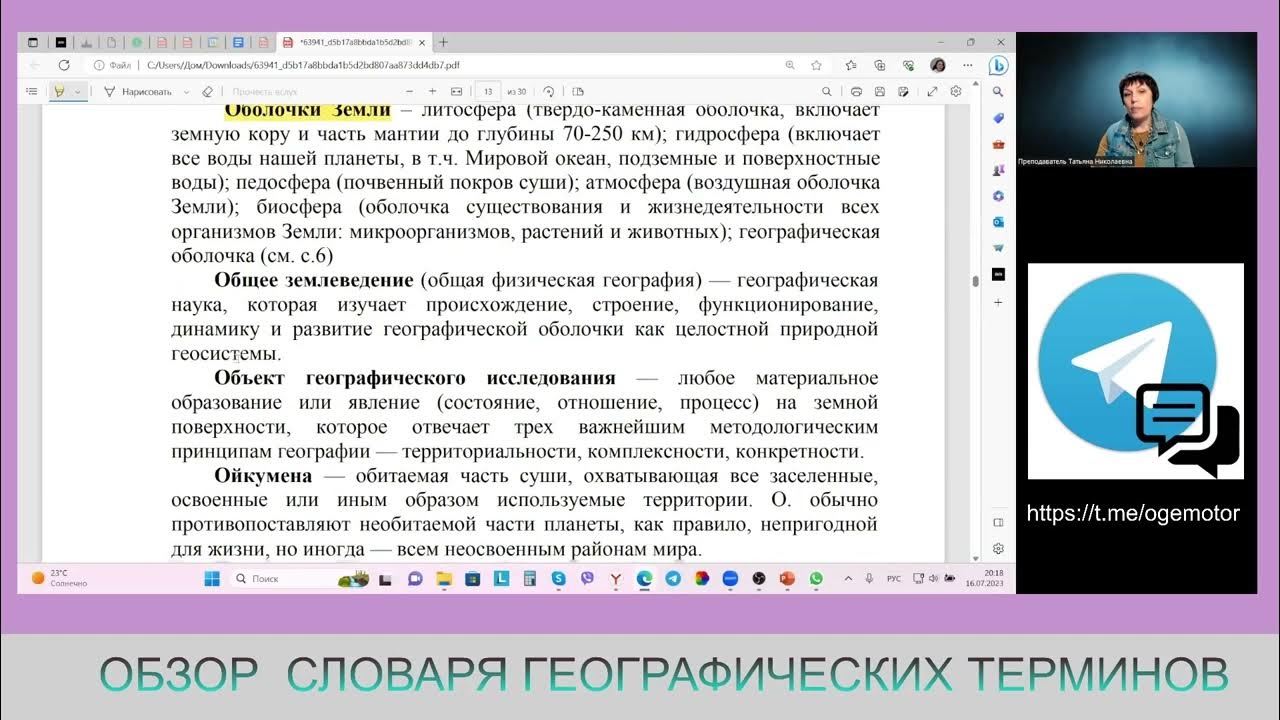Image resolution: width=1280 pixels, height=720 pixels.
Task: Open Outlook in the Edge sidebar
Action: click(998, 222)
